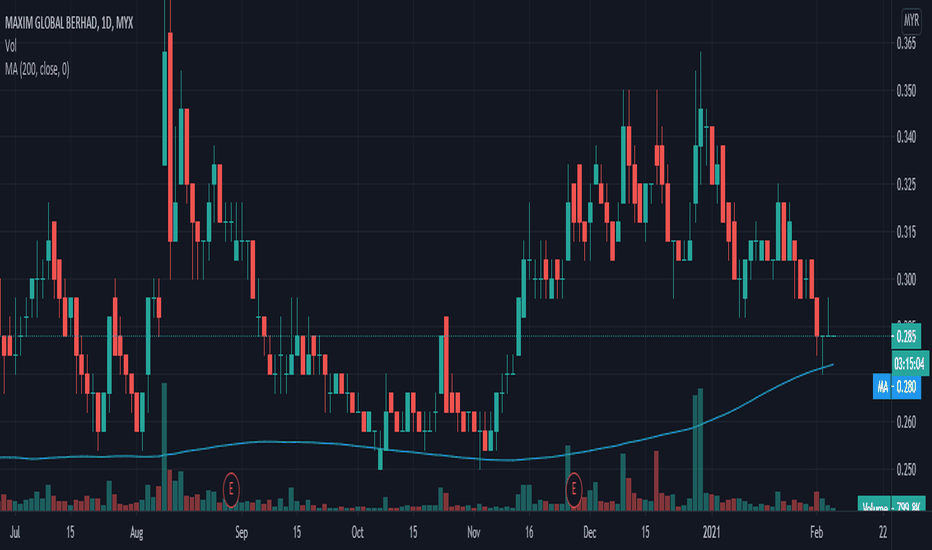Click the countdown timer 03:15:04 label
The width and height of the screenshot is (932, 550).
coord(910,363)
